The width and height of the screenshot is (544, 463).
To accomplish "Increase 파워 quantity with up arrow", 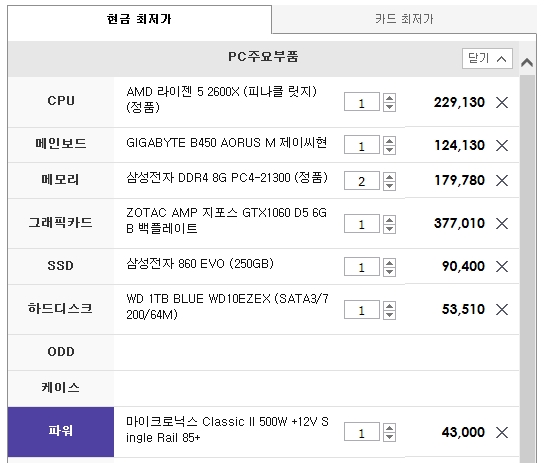I will coord(389,428).
